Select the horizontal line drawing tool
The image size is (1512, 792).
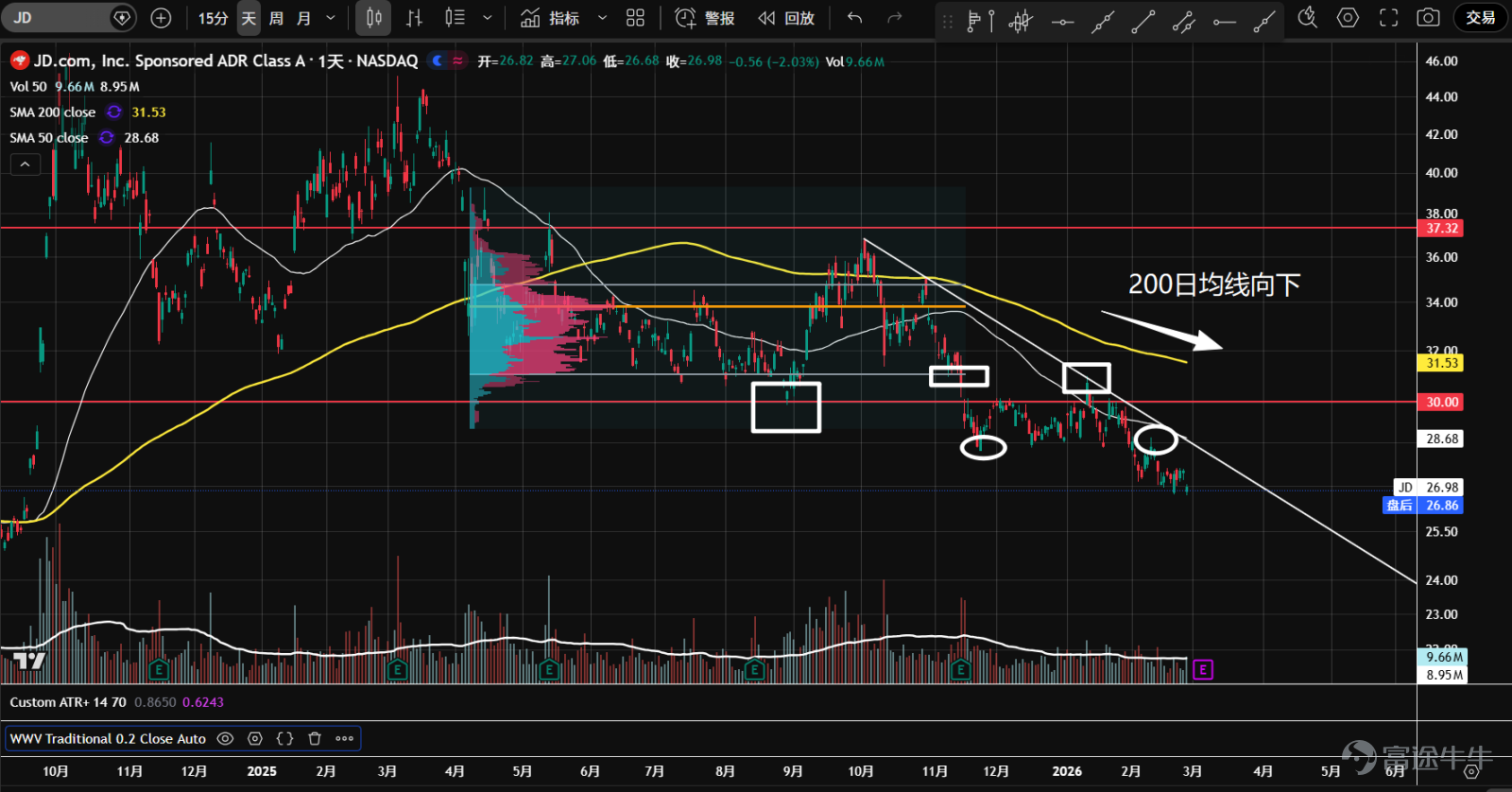1062,20
